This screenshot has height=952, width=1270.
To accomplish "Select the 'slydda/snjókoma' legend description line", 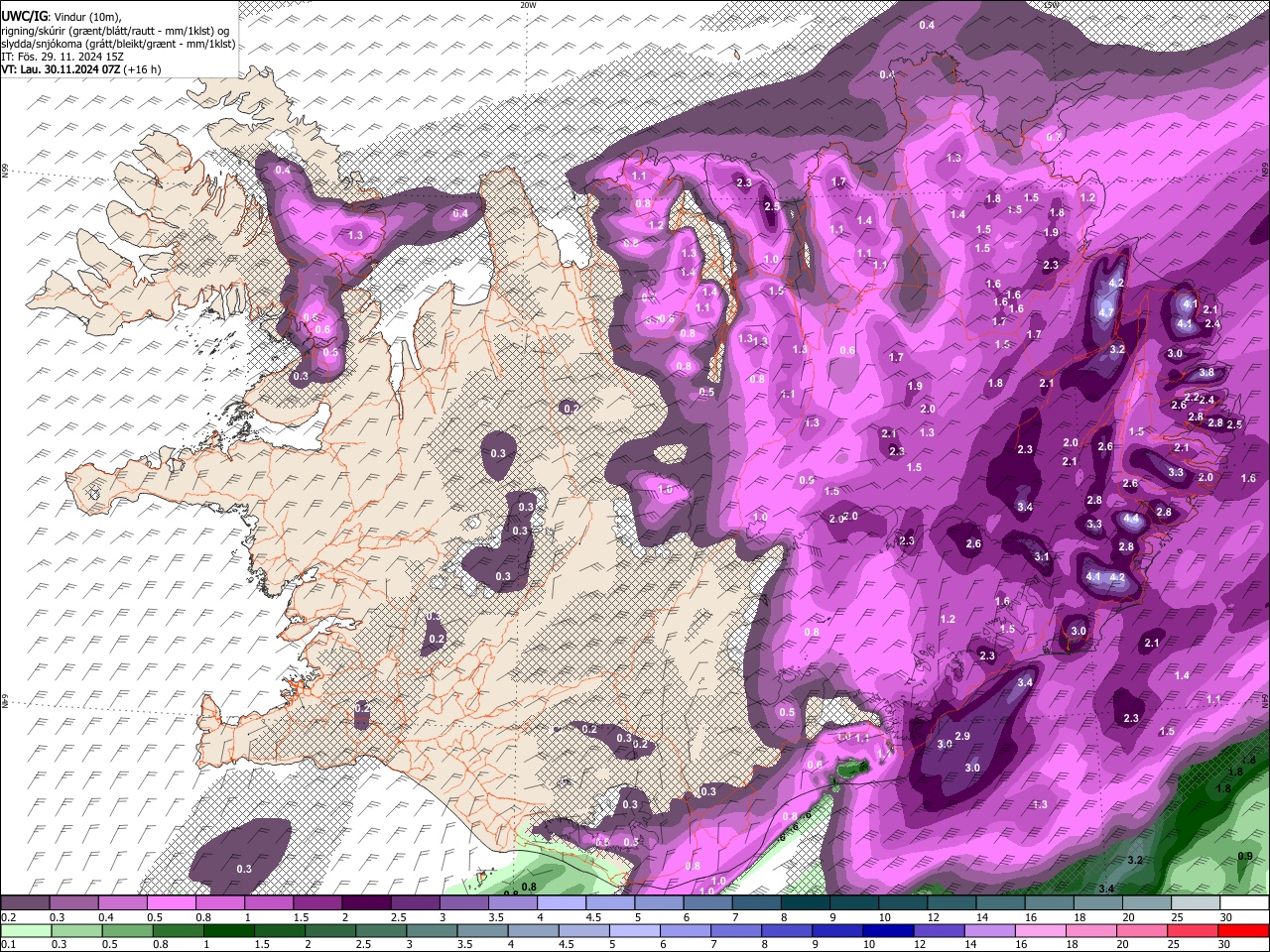I will tap(118, 44).
